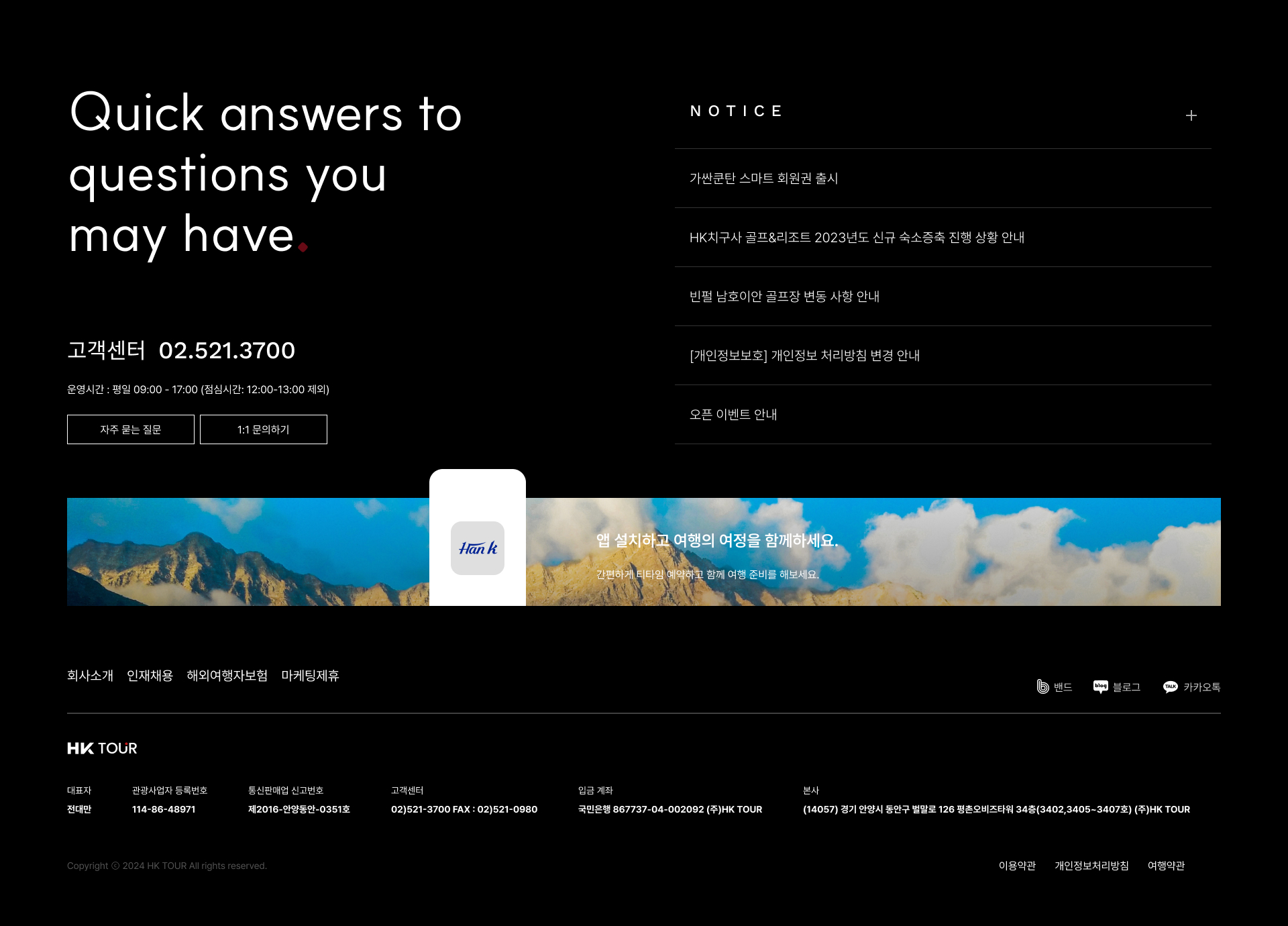
Task: Open 해외여행자보험 footer link
Action: [x=227, y=676]
